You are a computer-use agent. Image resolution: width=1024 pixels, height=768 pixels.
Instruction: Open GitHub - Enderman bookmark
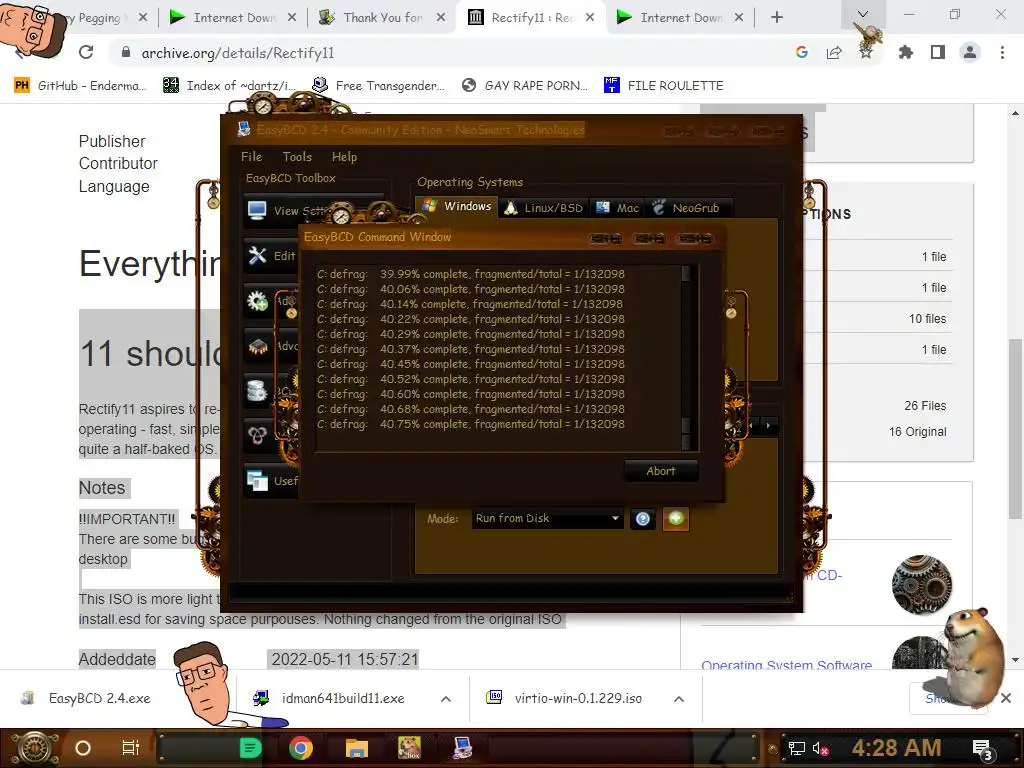point(80,86)
